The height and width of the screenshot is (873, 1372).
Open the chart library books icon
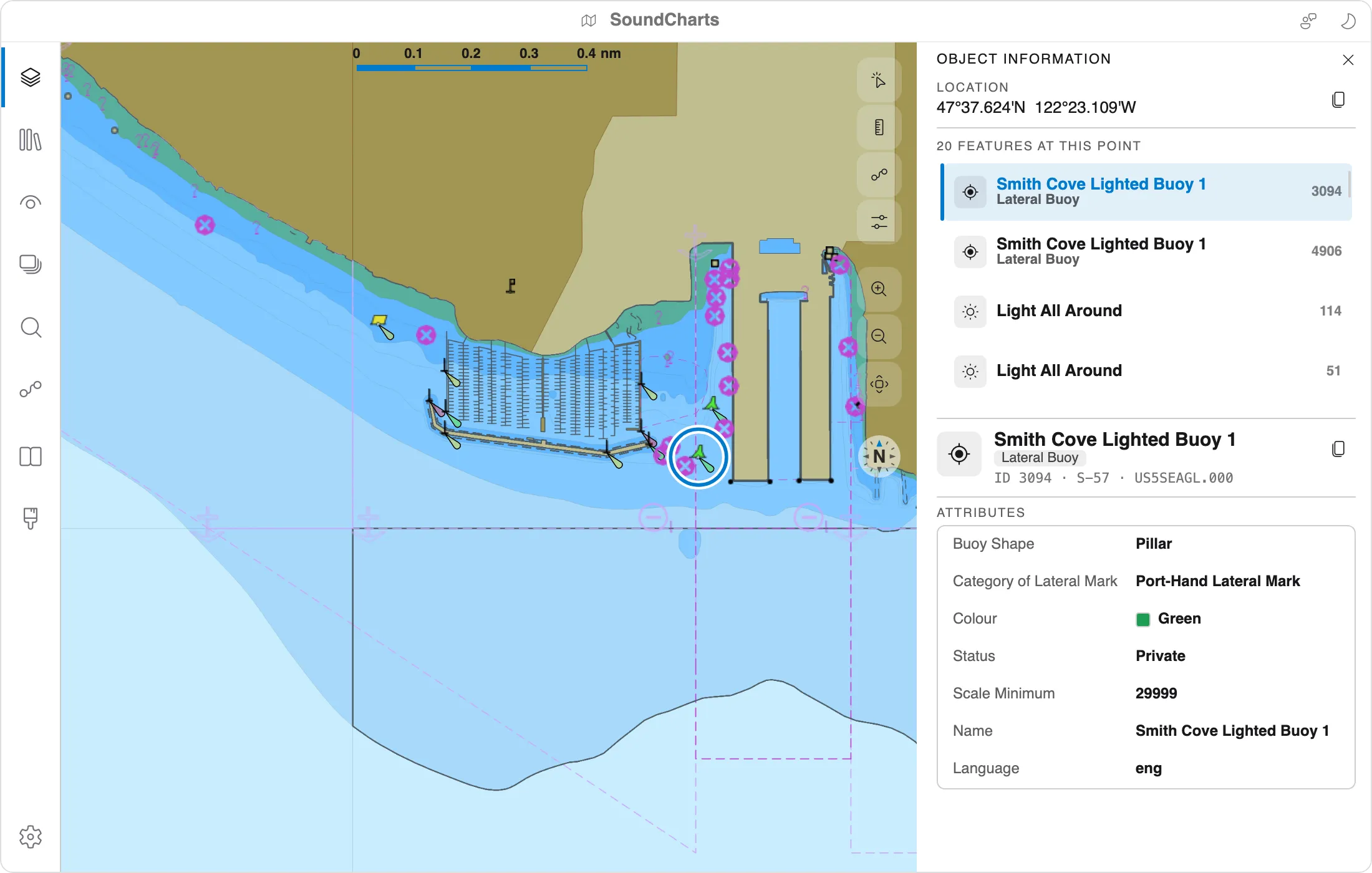pyautogui.click(x=31, y=140)
